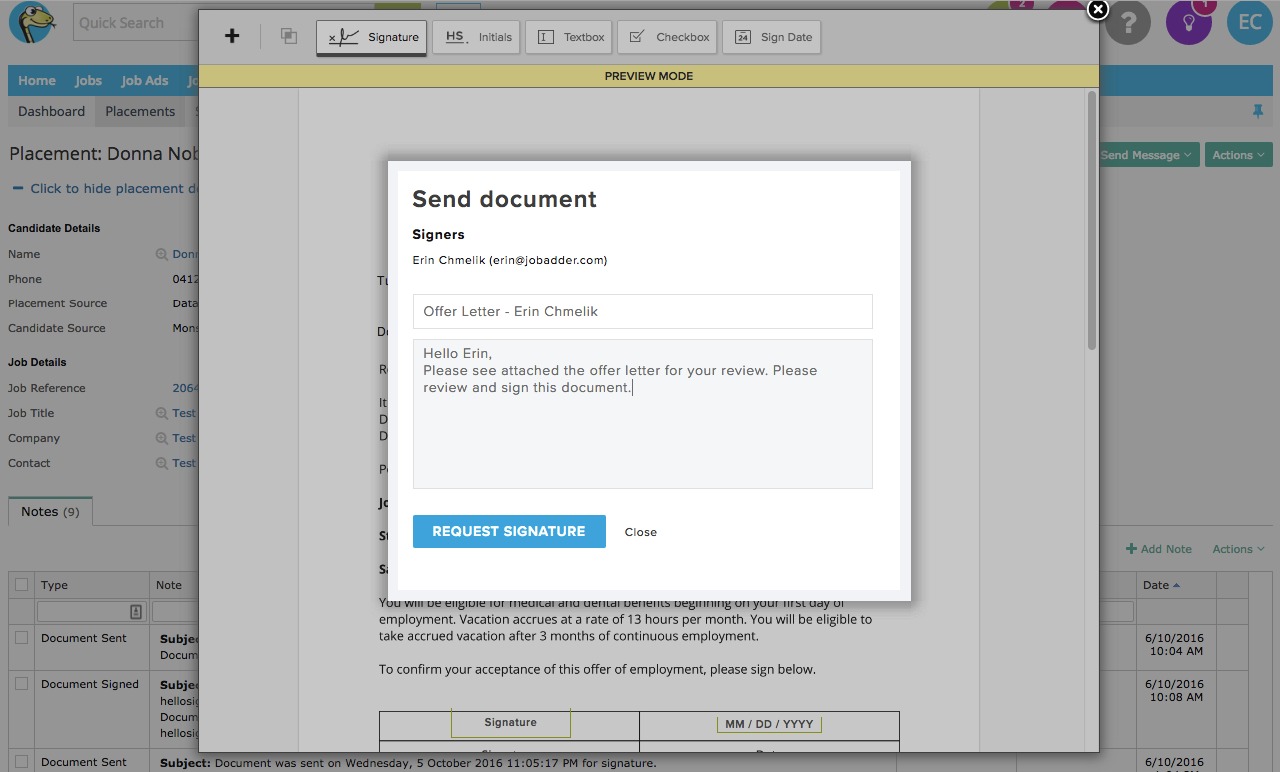Open the Home menu
The height and width of the screenshot is (772, 1280).
pos(37,81)
